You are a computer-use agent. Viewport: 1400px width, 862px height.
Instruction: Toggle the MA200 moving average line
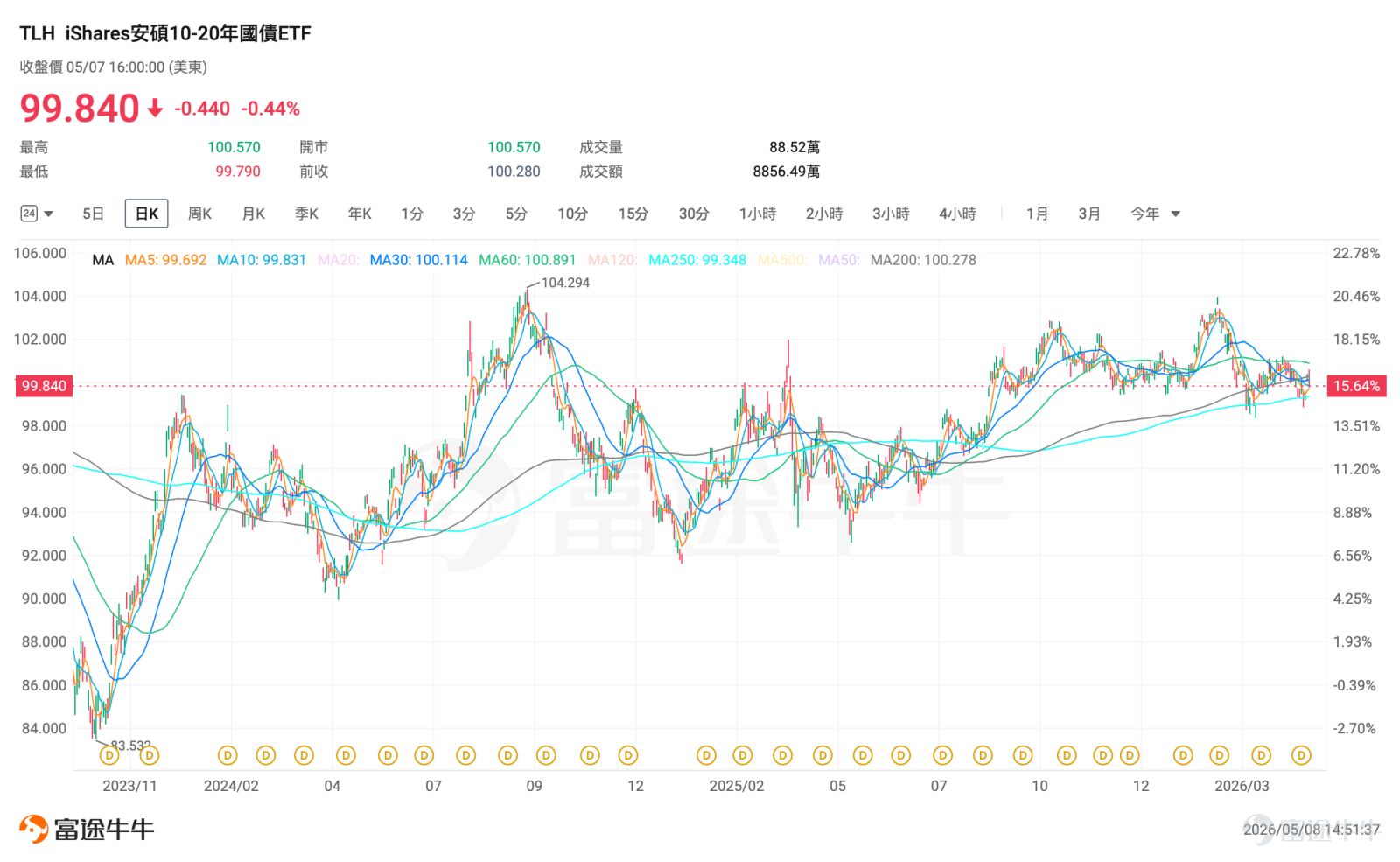[x=923, y=260]
